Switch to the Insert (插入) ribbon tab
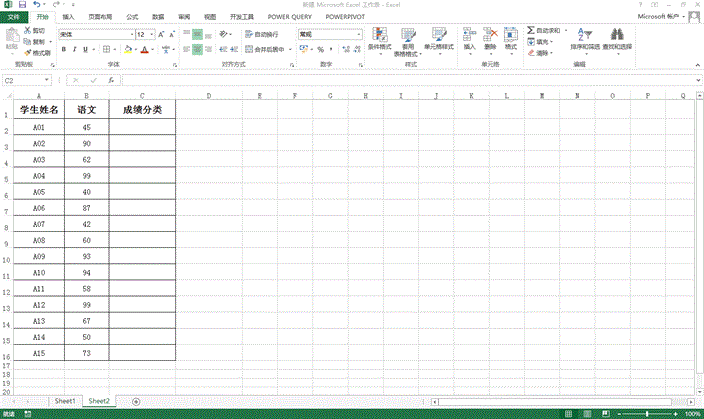Image resolution: width=704 pixels, height=419 pixels. (68, 17)
